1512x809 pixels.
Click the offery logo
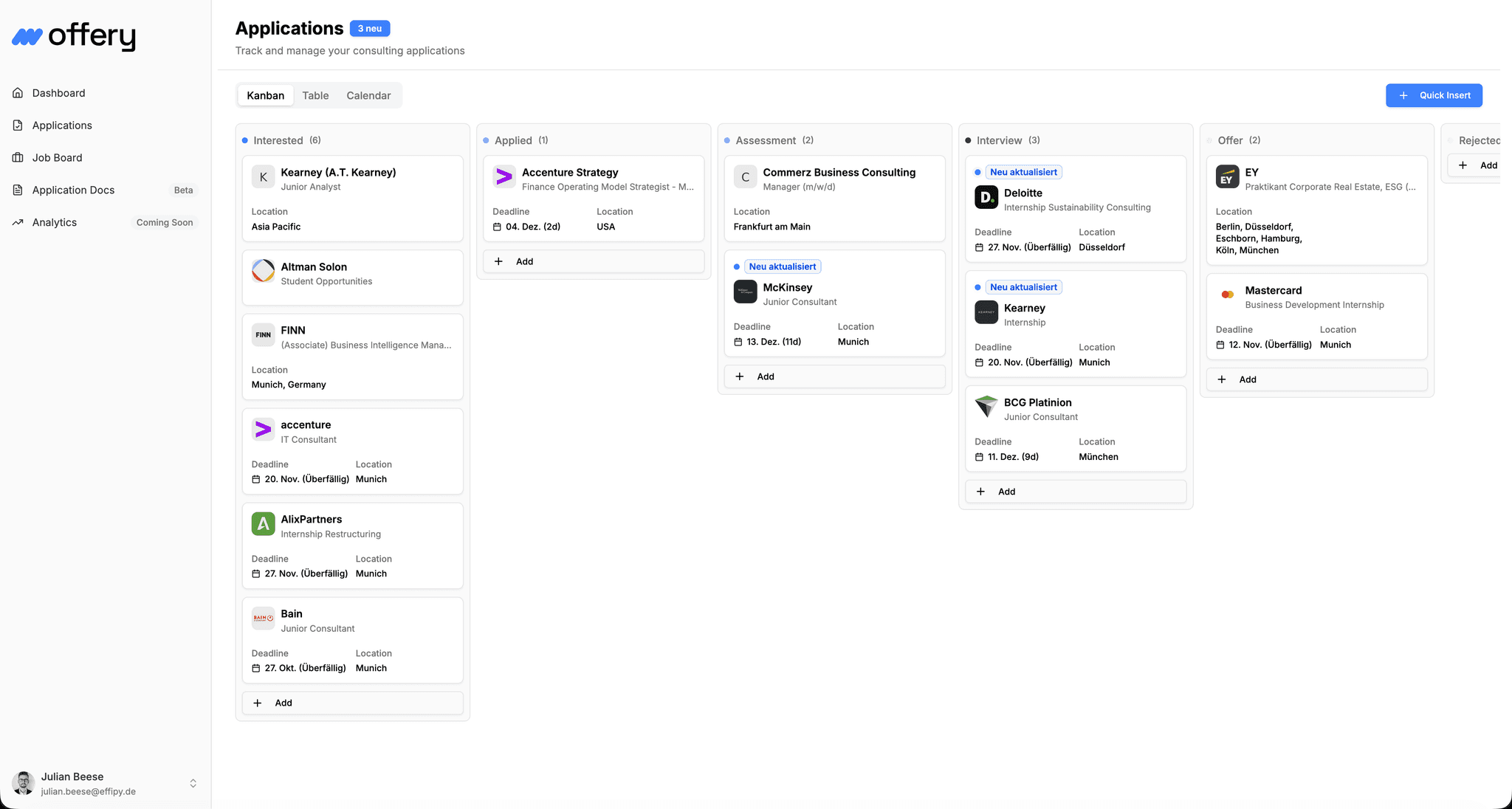tap(72, 35)
